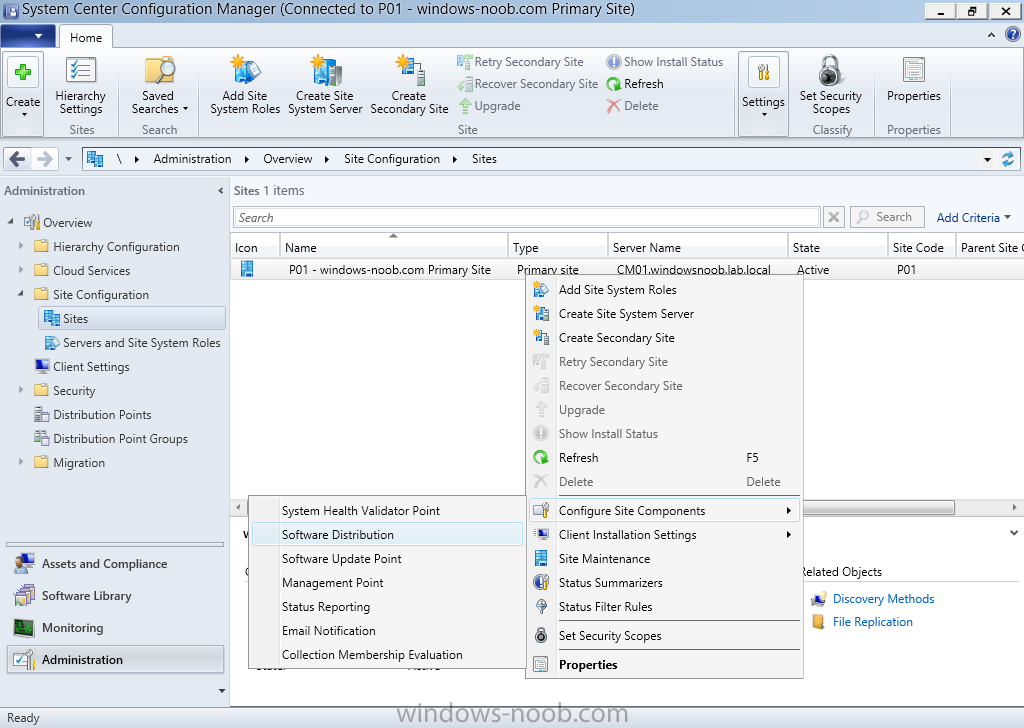Choose Status Summarizers in context menu
The height and width of the screenshot is (728, 1024).
point(665,583)
